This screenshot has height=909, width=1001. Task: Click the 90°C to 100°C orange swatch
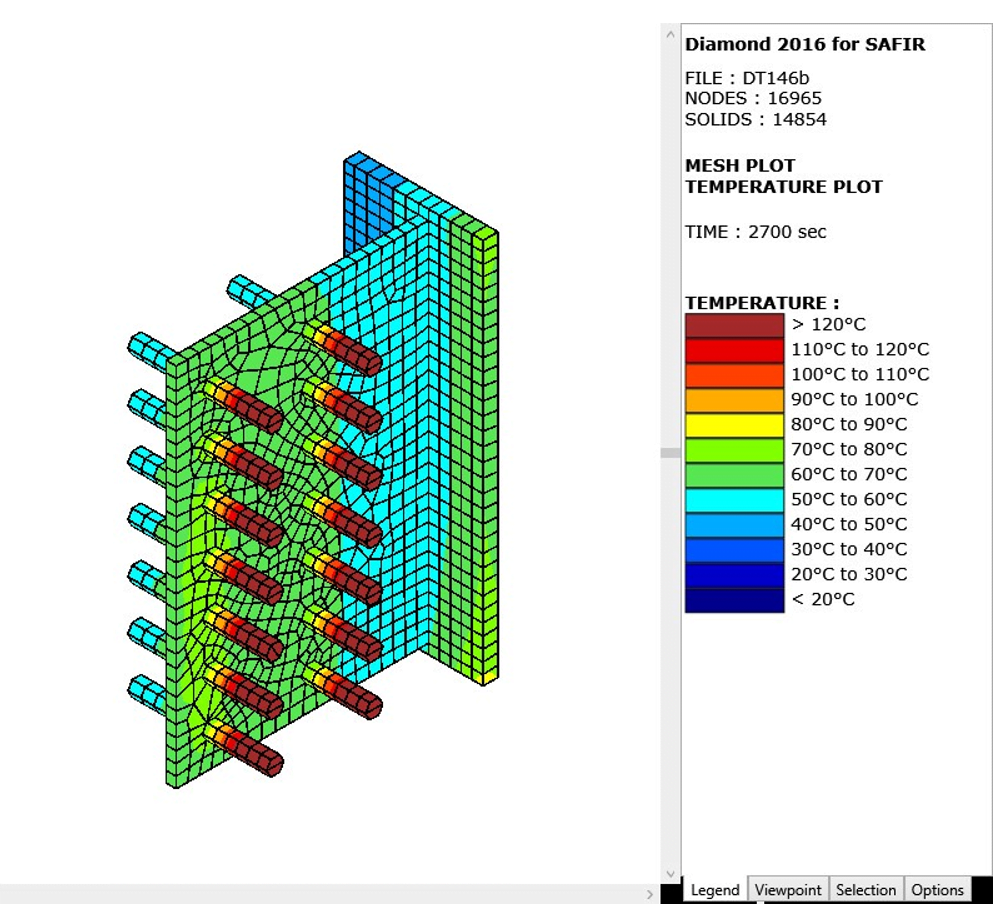(734, 400)
